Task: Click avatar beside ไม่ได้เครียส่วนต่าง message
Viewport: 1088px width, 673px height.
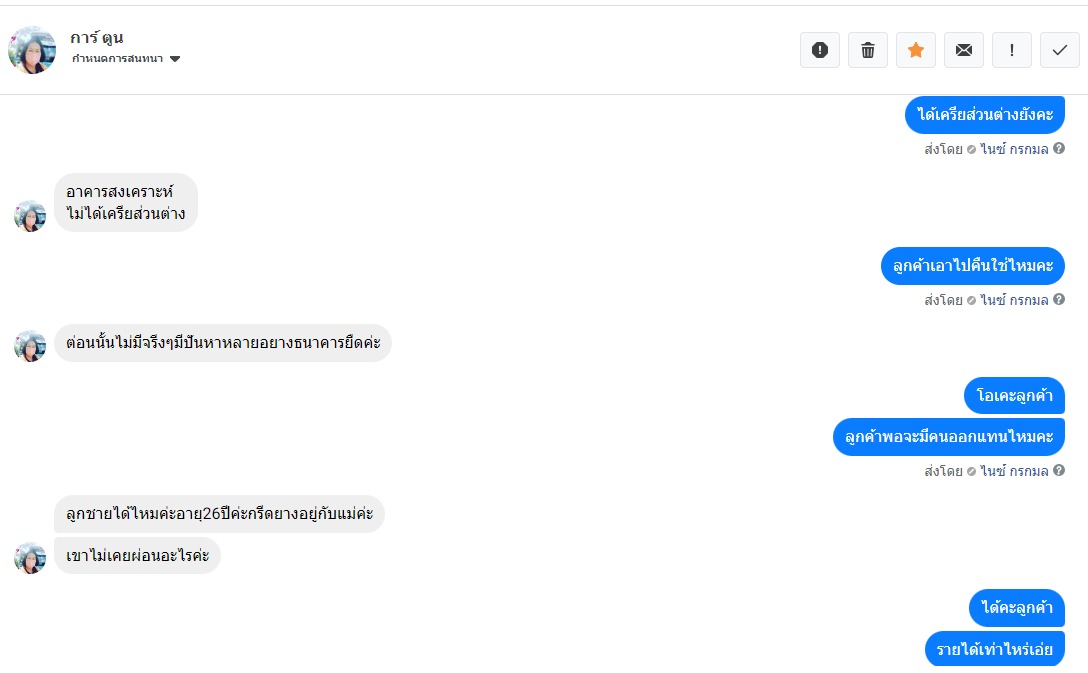Action: click(30, 216)
